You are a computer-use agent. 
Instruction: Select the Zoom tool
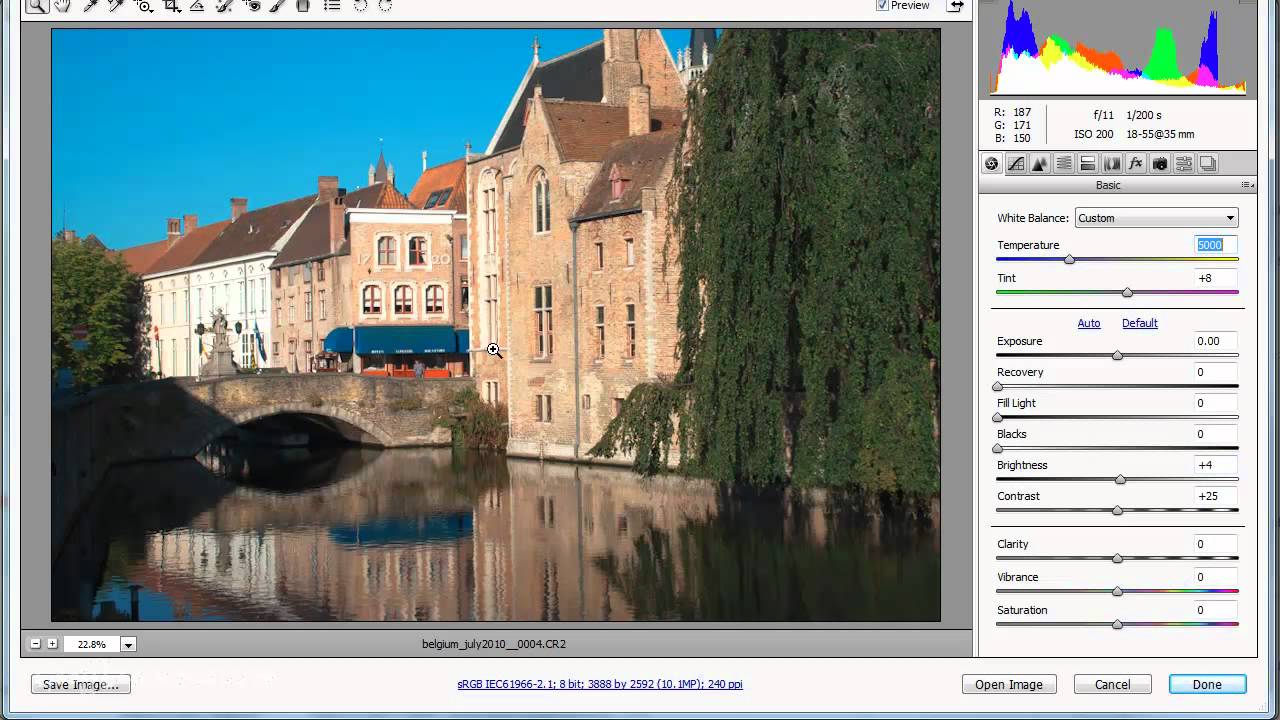click(x=37, y=5)
